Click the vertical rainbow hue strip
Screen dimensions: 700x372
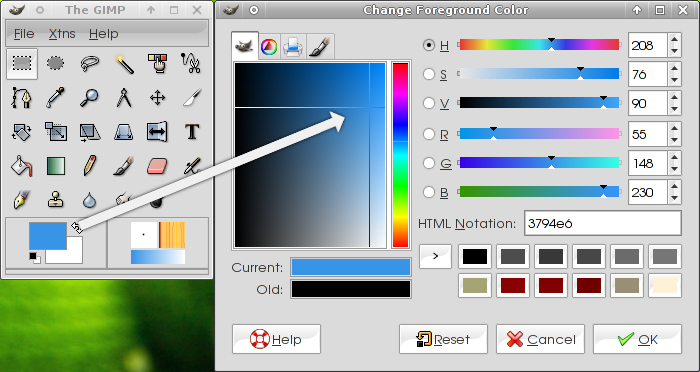400,155
